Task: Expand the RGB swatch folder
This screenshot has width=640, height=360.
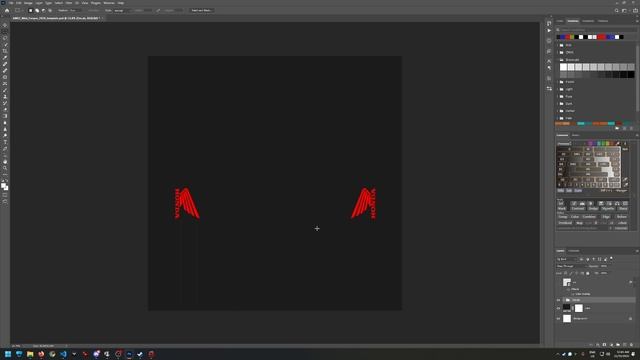Action: pyautogui.click(x=558, y=45)
